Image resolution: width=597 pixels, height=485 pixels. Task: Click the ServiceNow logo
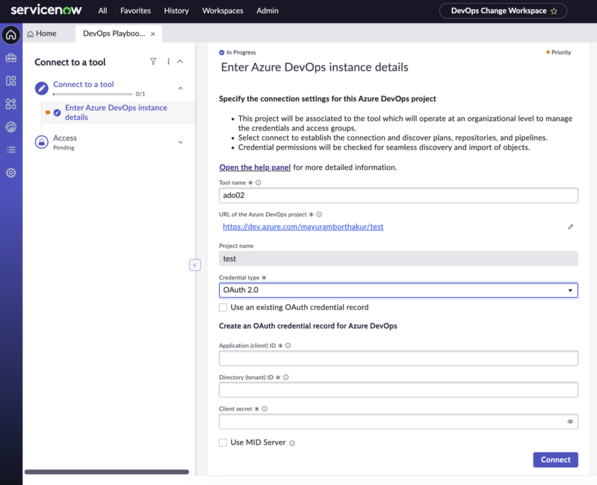pyautogui.click(x=46, y=10)
